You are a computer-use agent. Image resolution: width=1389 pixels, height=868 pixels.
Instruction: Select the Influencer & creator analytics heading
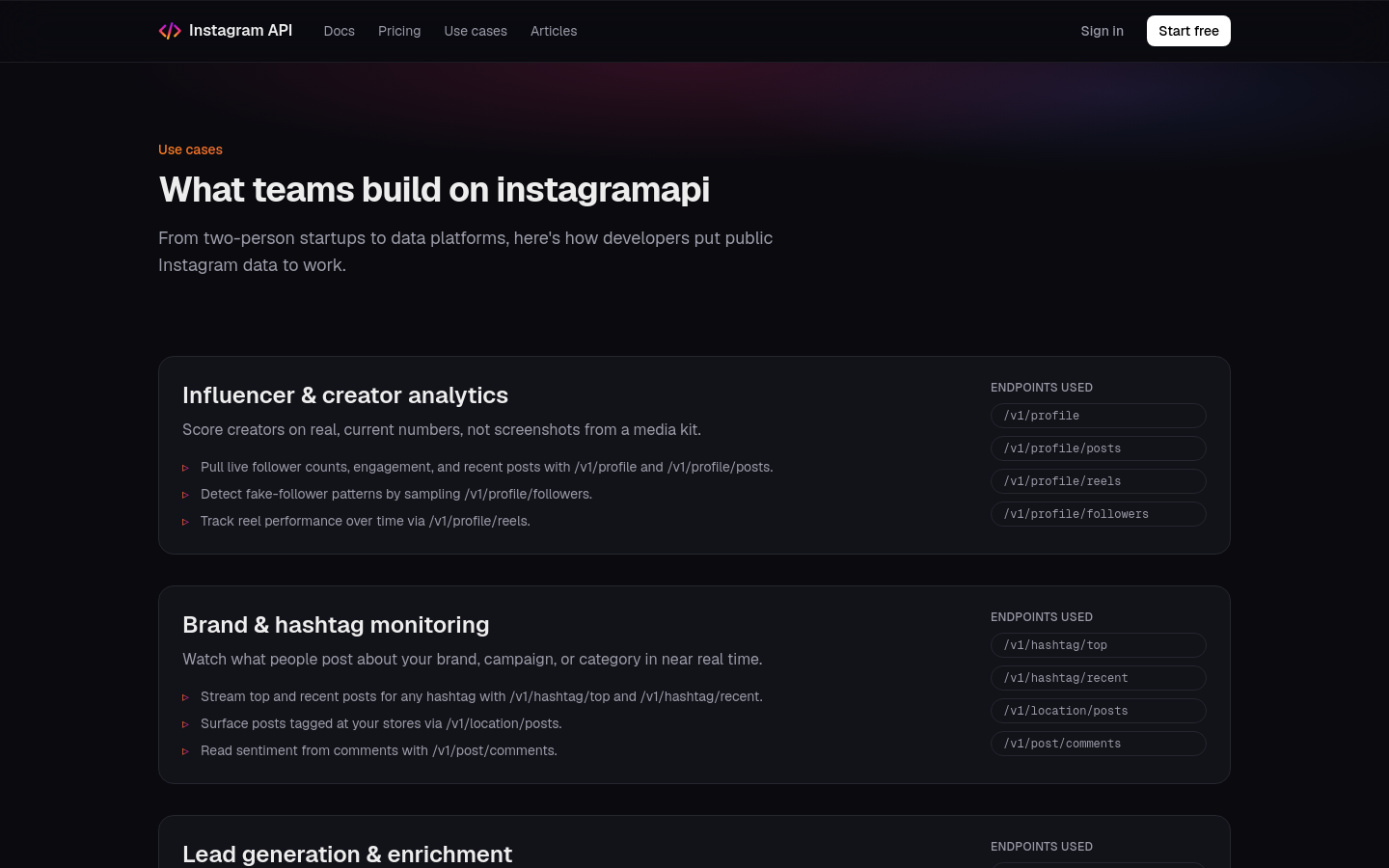pos(345,395)
